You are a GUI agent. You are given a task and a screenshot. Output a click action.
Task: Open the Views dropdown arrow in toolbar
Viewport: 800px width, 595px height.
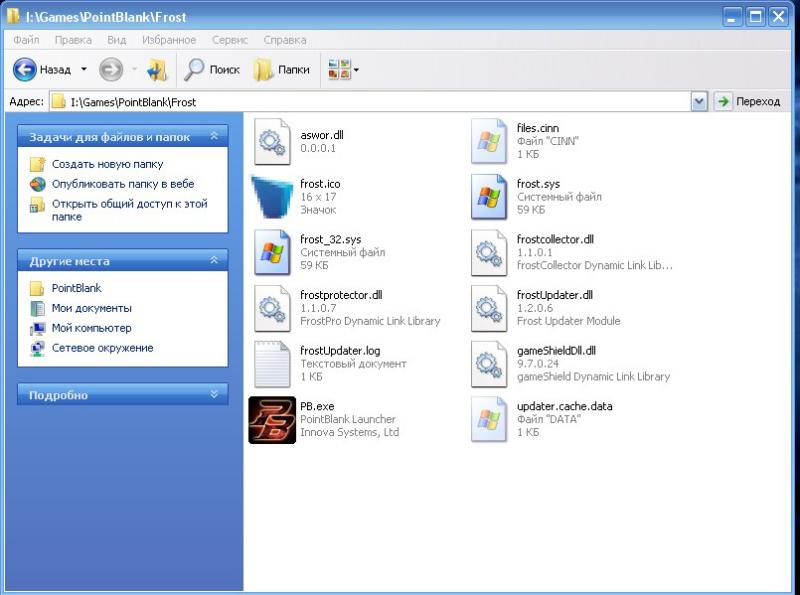tap(356, 70)
